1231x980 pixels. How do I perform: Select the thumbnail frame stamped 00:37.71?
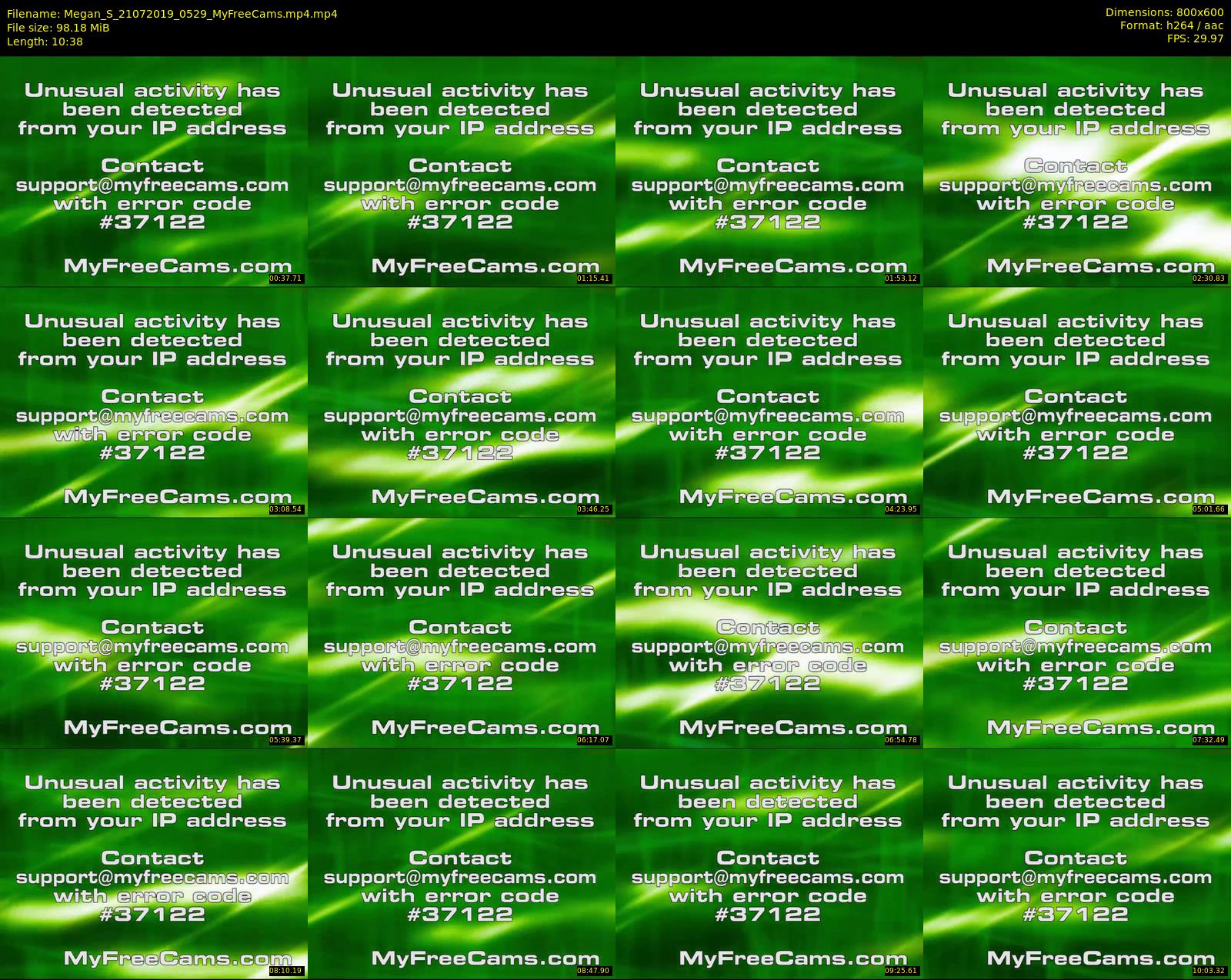coord(154,171)
